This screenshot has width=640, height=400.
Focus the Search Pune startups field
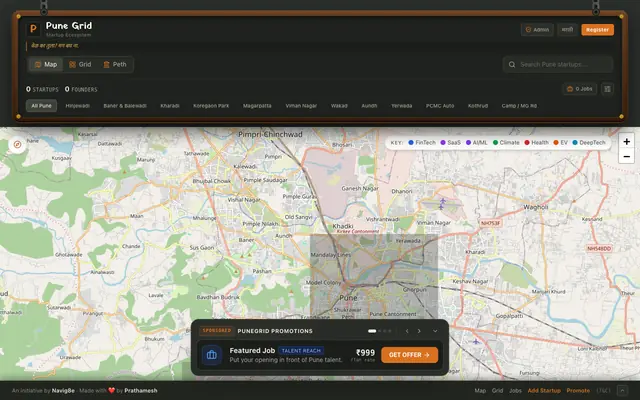[x=558, y=64]
